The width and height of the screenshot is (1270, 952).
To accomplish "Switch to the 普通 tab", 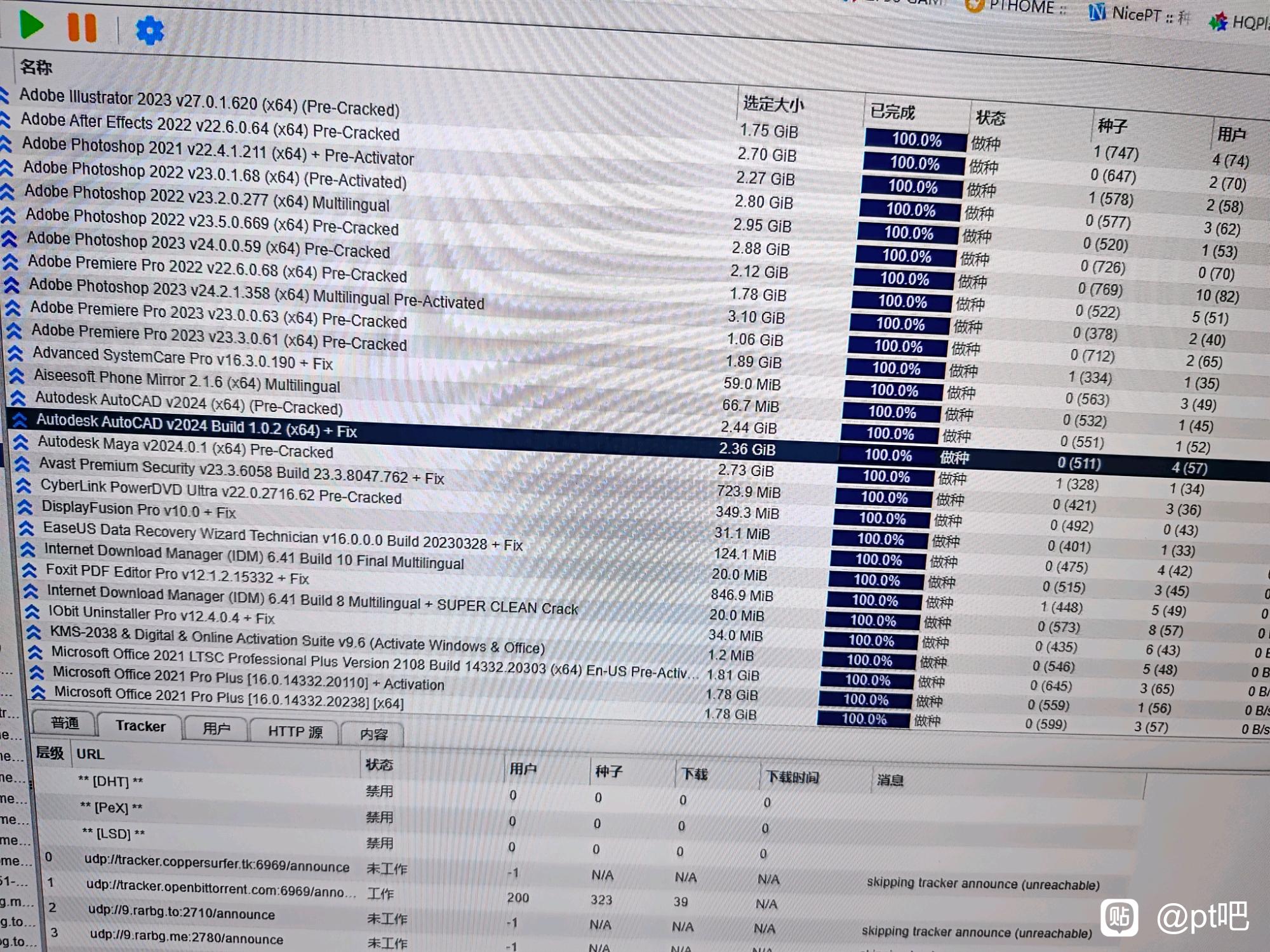I will pyautogui.click(x=65, y=723).
